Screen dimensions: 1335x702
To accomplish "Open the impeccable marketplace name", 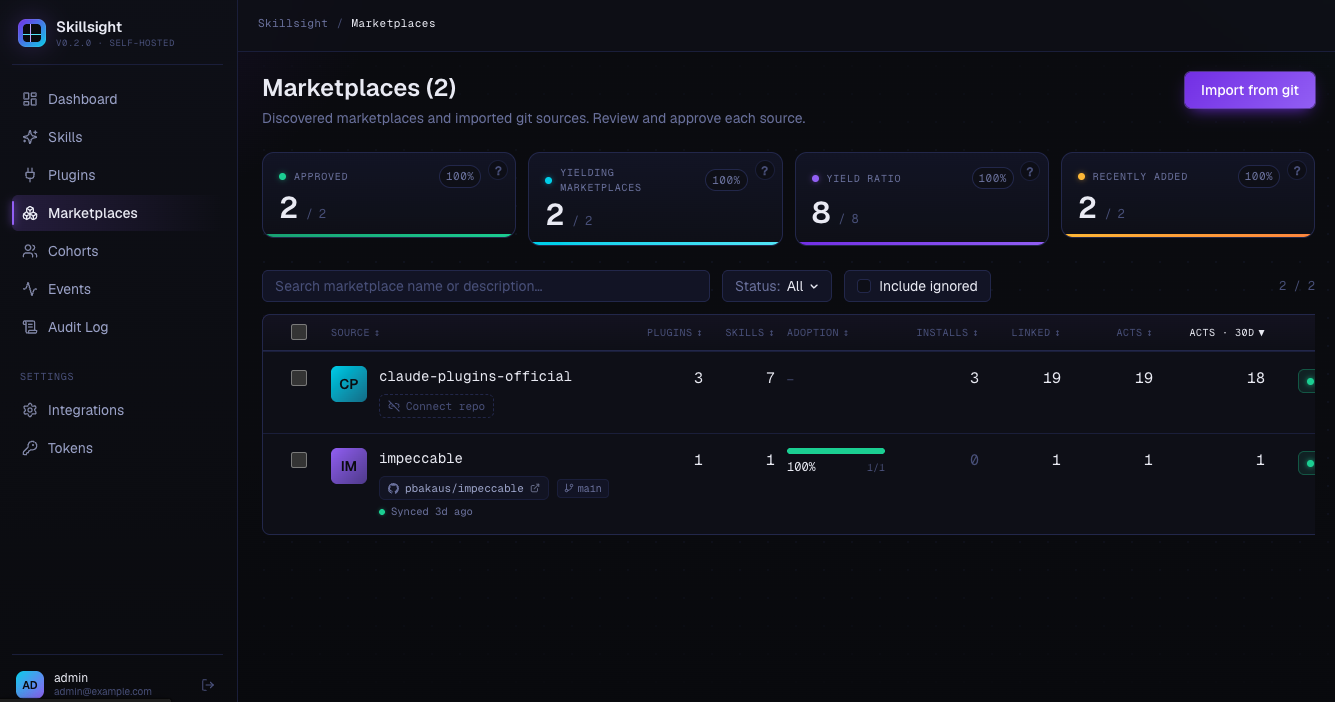I will click(421, 459).
